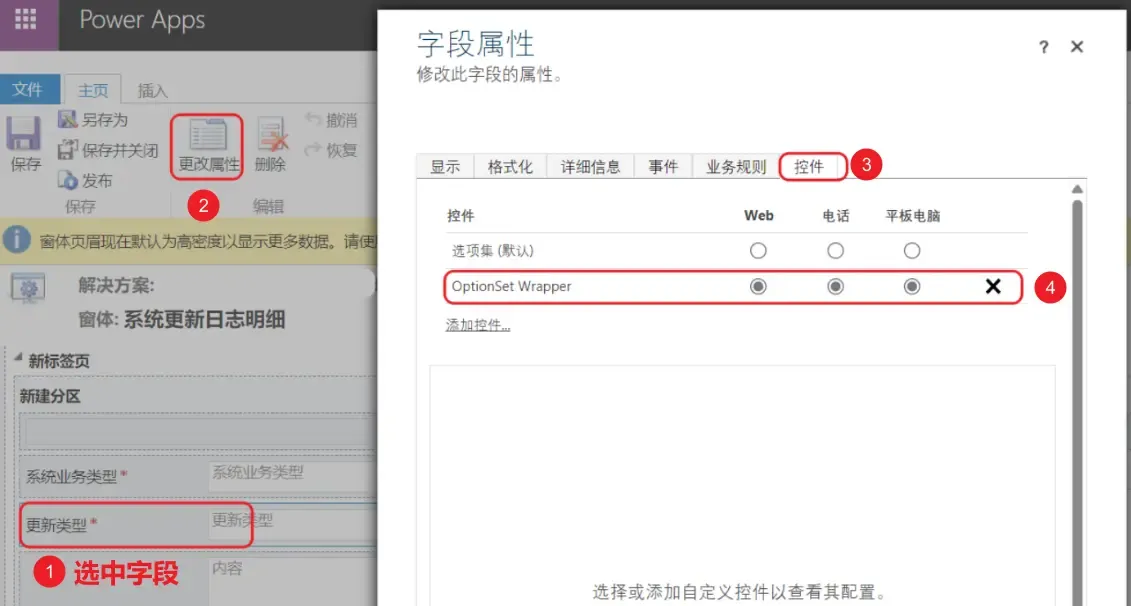Select the Web radio for OptionSet Wrapper

[758, 286]
